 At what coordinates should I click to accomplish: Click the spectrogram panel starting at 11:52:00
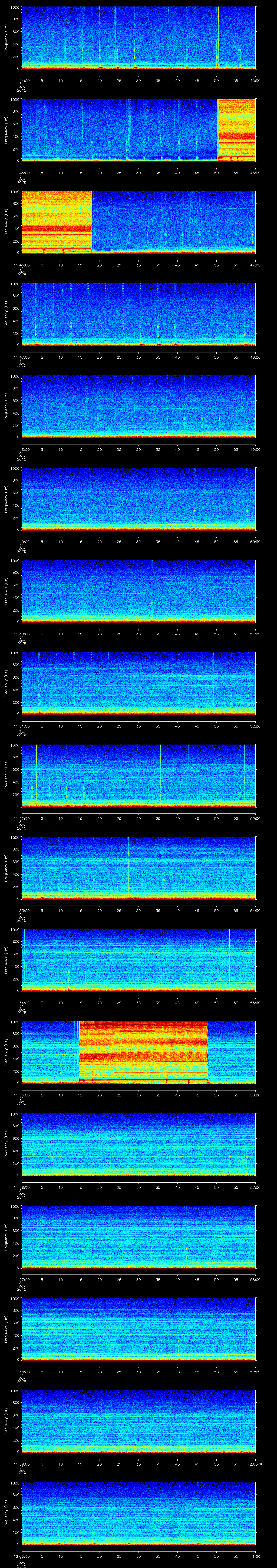(x=138, y=775)
